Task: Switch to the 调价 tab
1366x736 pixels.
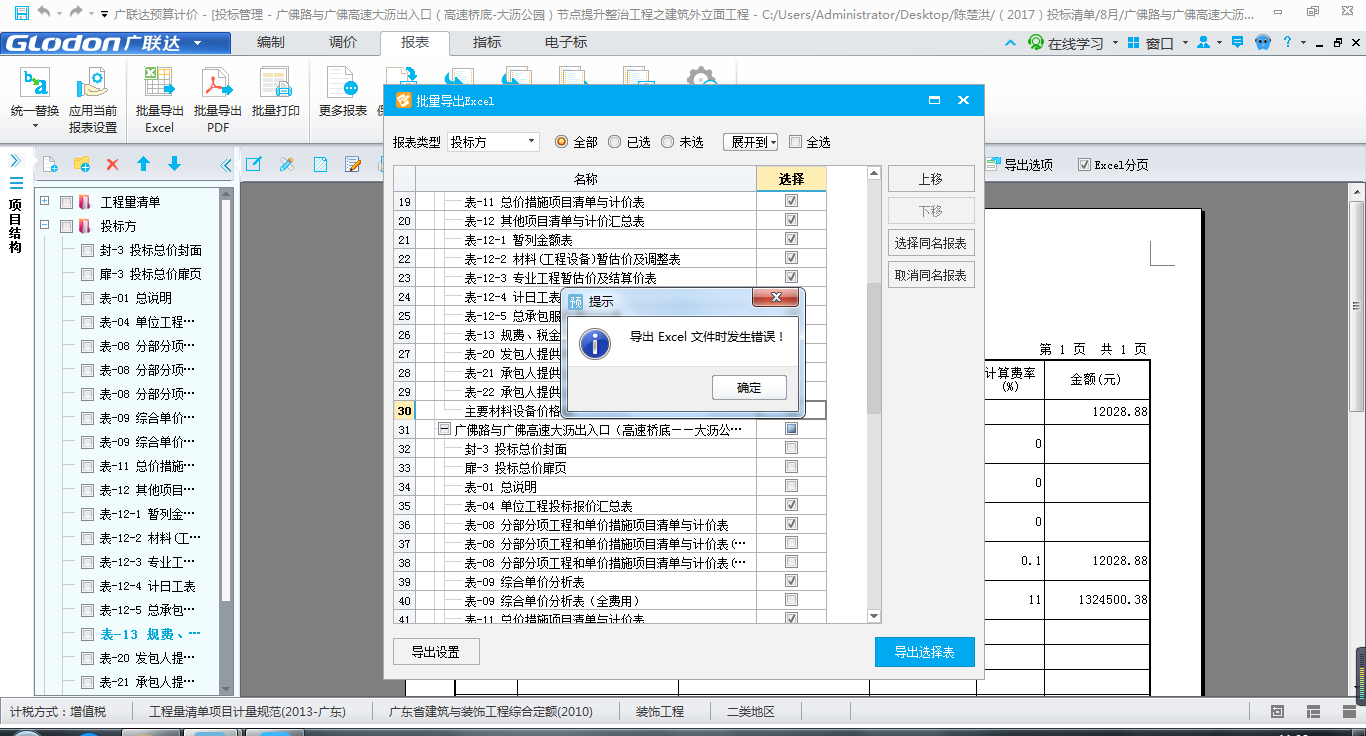Action: pos(343,43)
